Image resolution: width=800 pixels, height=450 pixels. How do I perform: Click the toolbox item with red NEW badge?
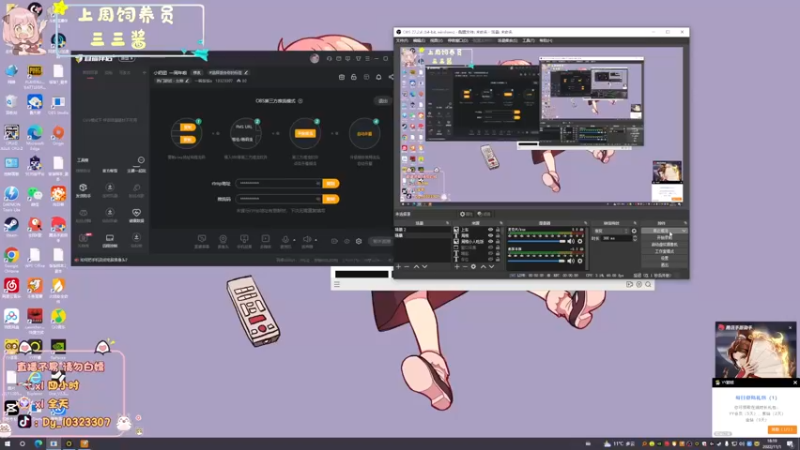[84, 238]
